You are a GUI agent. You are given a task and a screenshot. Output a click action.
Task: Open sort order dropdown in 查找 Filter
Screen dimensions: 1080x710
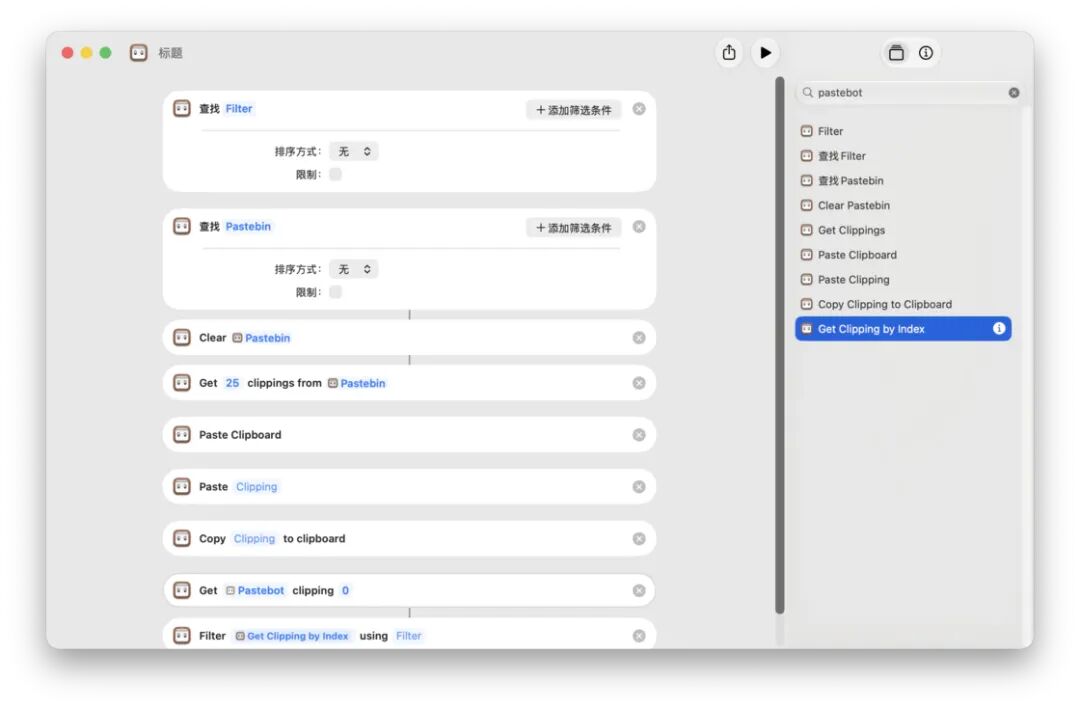pos(353,152)
